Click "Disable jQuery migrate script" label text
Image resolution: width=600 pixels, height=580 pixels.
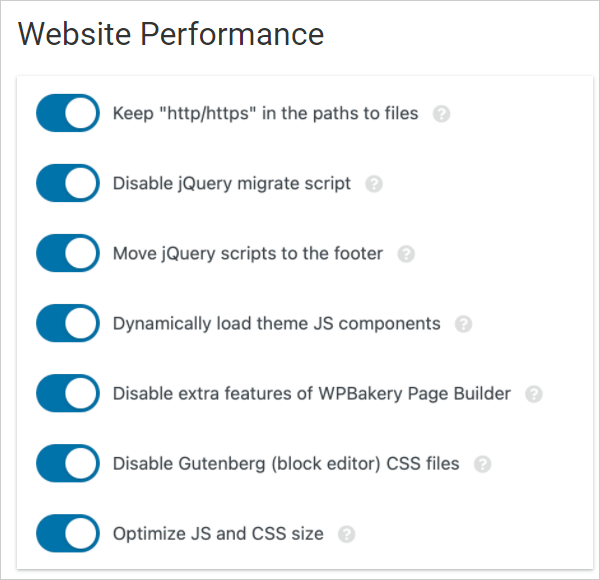[x=232, y=184]
